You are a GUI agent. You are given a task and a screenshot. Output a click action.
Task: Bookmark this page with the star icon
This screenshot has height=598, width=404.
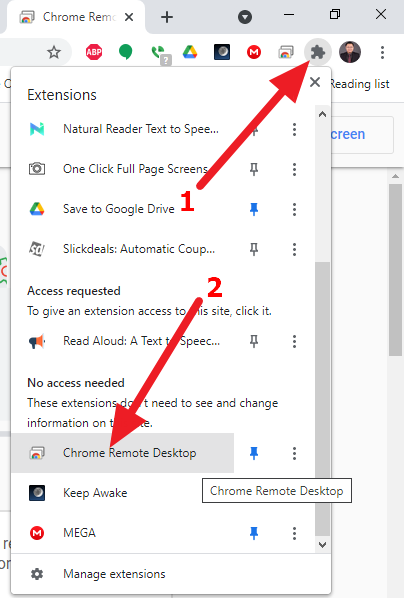[x=54, y=52]
